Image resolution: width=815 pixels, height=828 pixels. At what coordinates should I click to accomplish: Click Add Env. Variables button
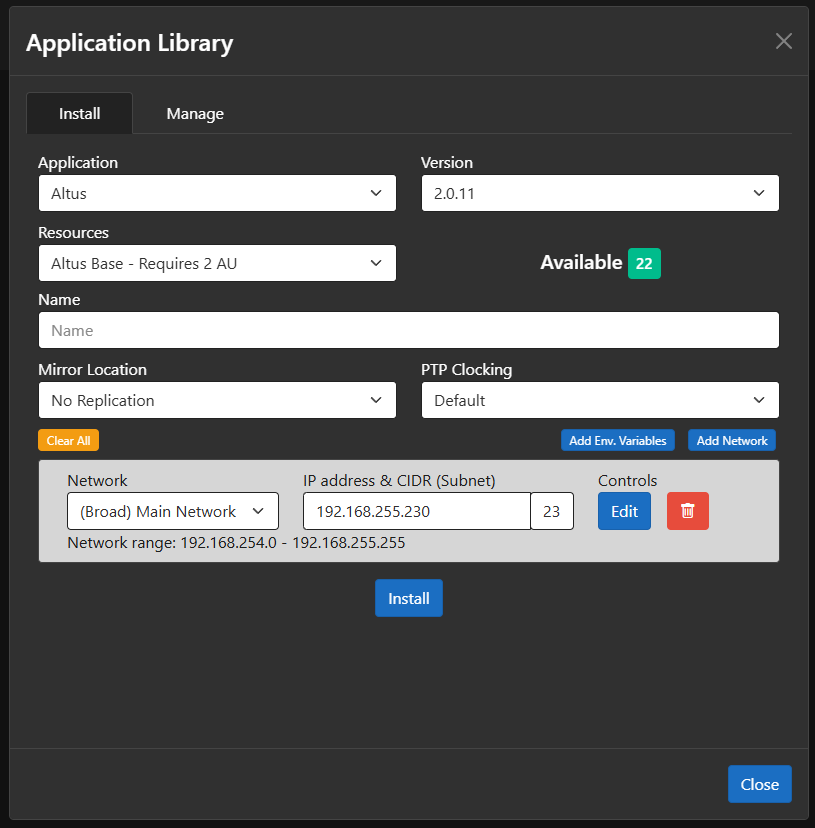pos(618,440)
